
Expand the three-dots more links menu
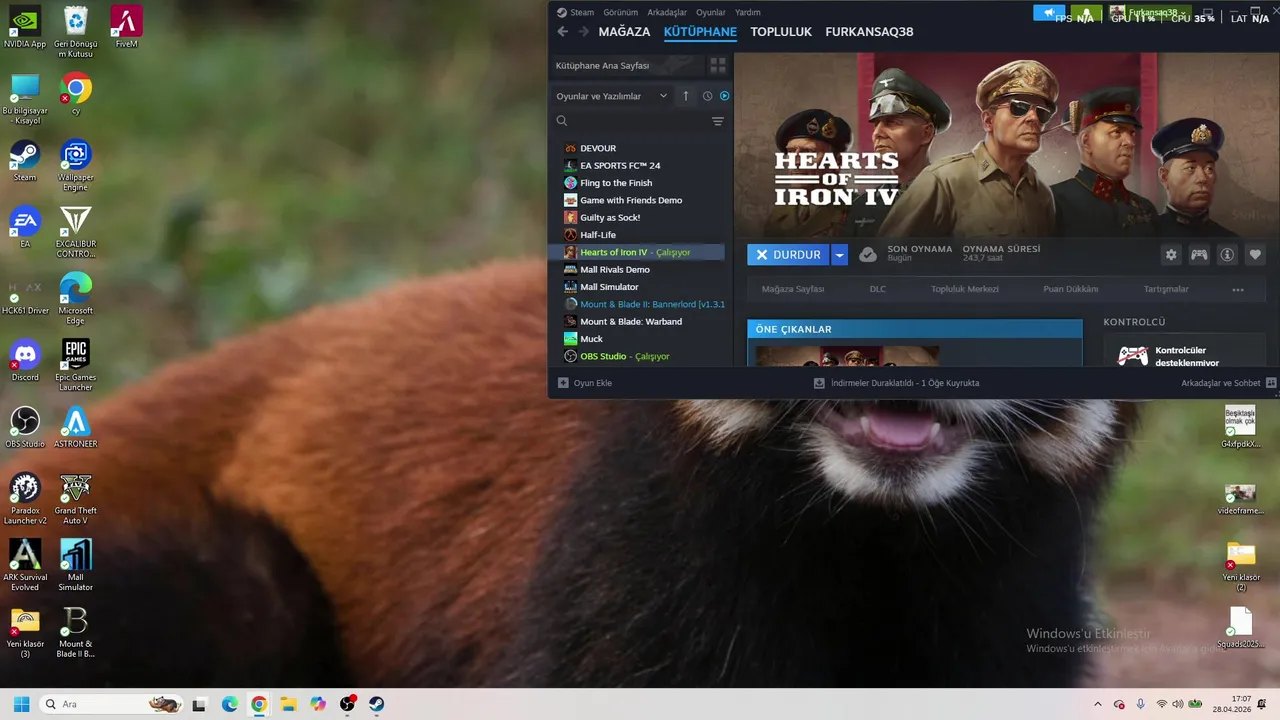(x=1238, y=290)
